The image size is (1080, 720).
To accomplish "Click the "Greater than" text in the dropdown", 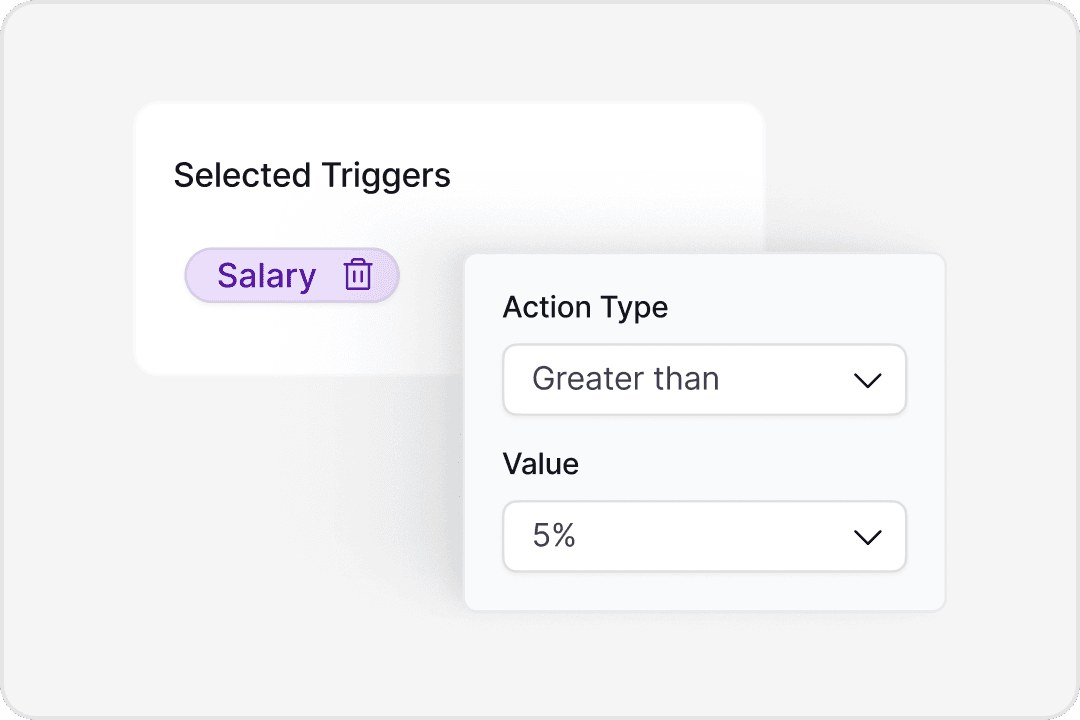I will [625, 380].
